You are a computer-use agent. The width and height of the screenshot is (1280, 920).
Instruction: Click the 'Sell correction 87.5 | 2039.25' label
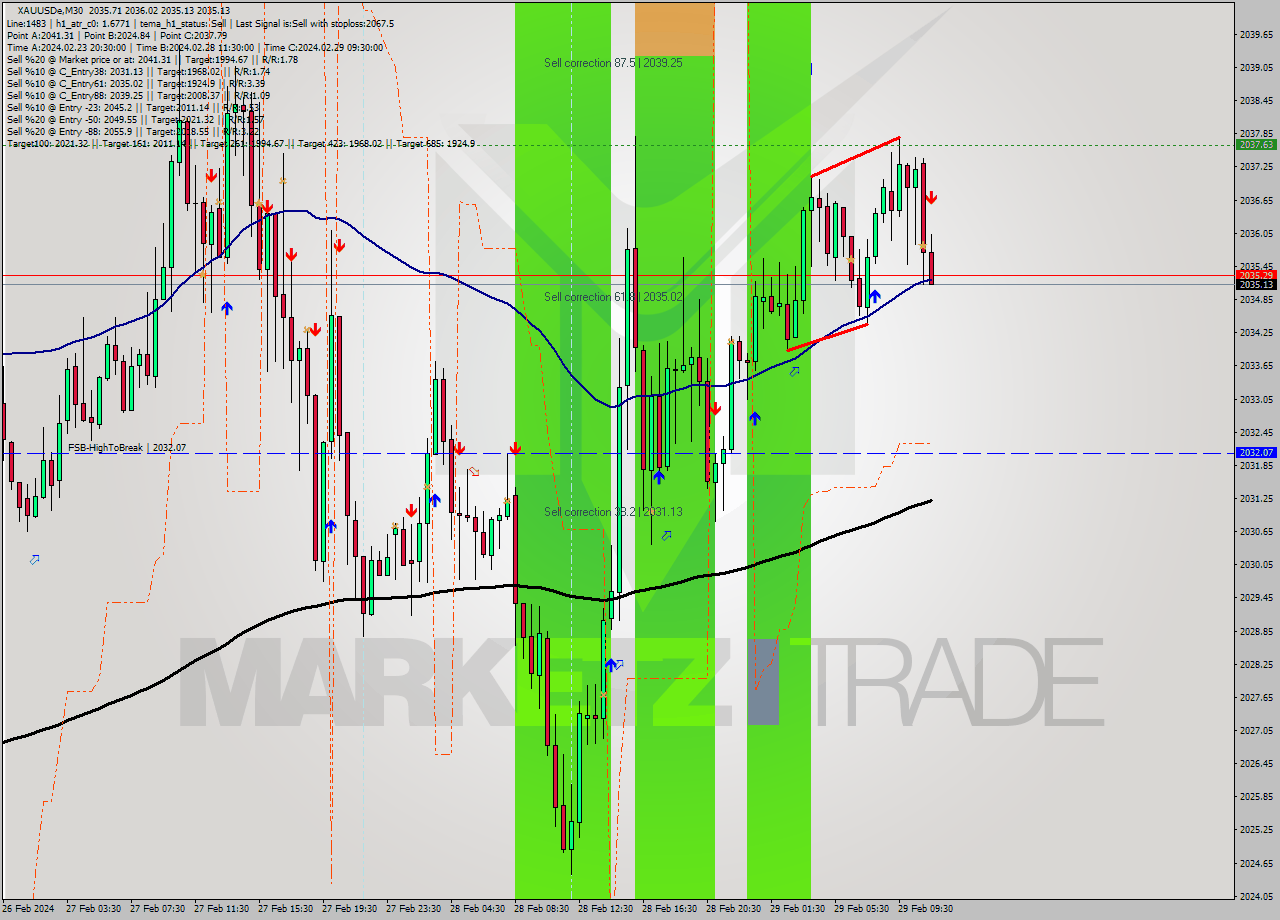point(613,63)
